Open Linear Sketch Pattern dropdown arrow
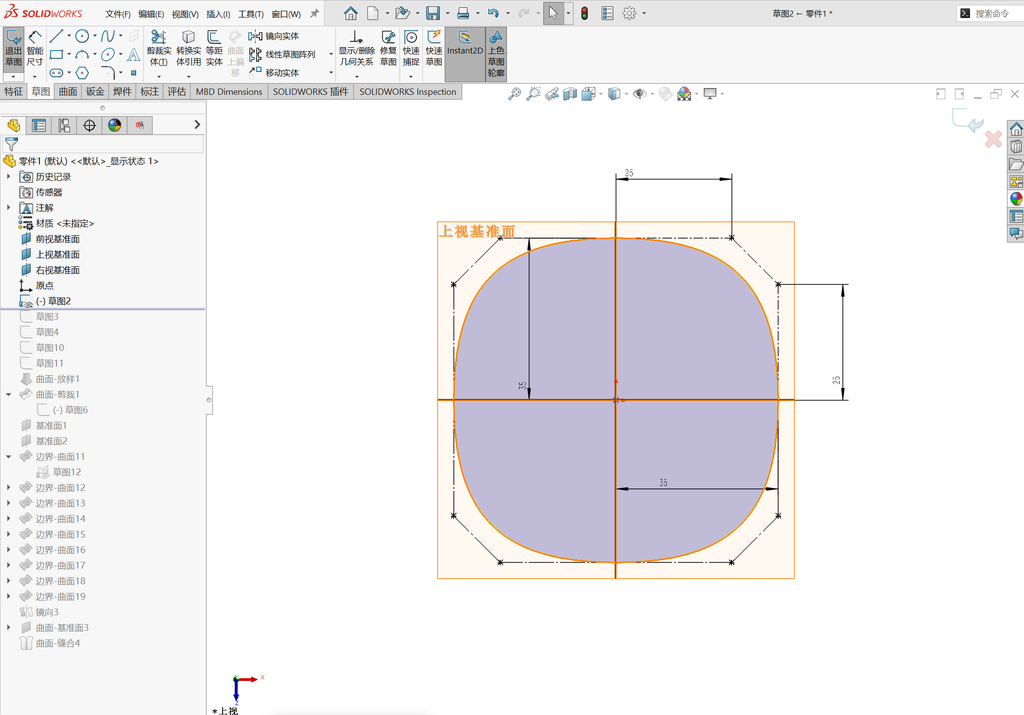Image resolution: width=1024 pixels, height=715 pixels. coord(331,54)
